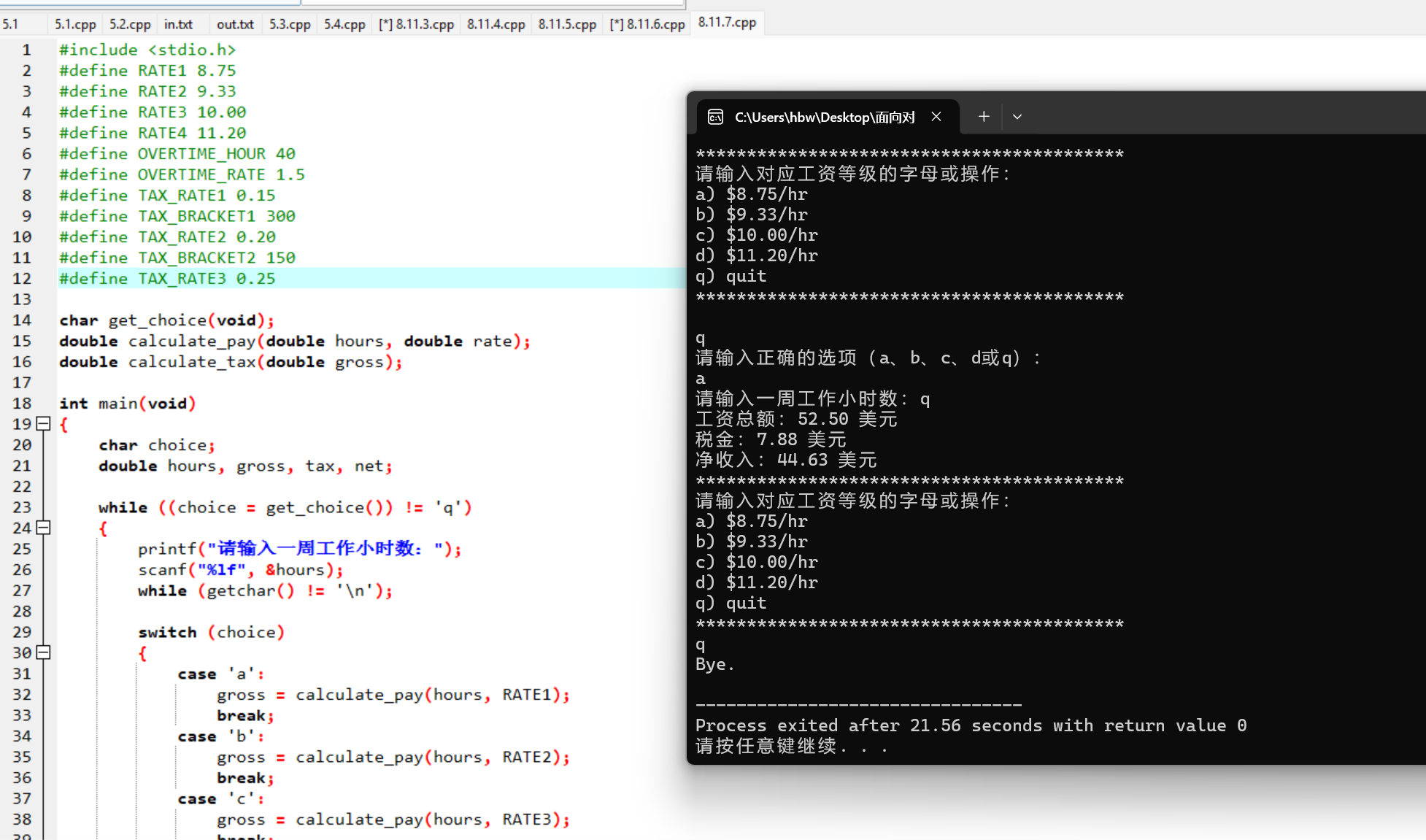
Task: Select the 8.11.5.cpp tab
Action: pos(567,24)
